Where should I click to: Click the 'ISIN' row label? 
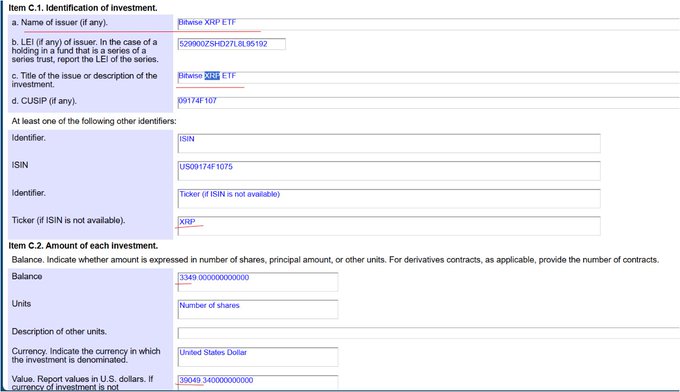[x=20, y=165]
